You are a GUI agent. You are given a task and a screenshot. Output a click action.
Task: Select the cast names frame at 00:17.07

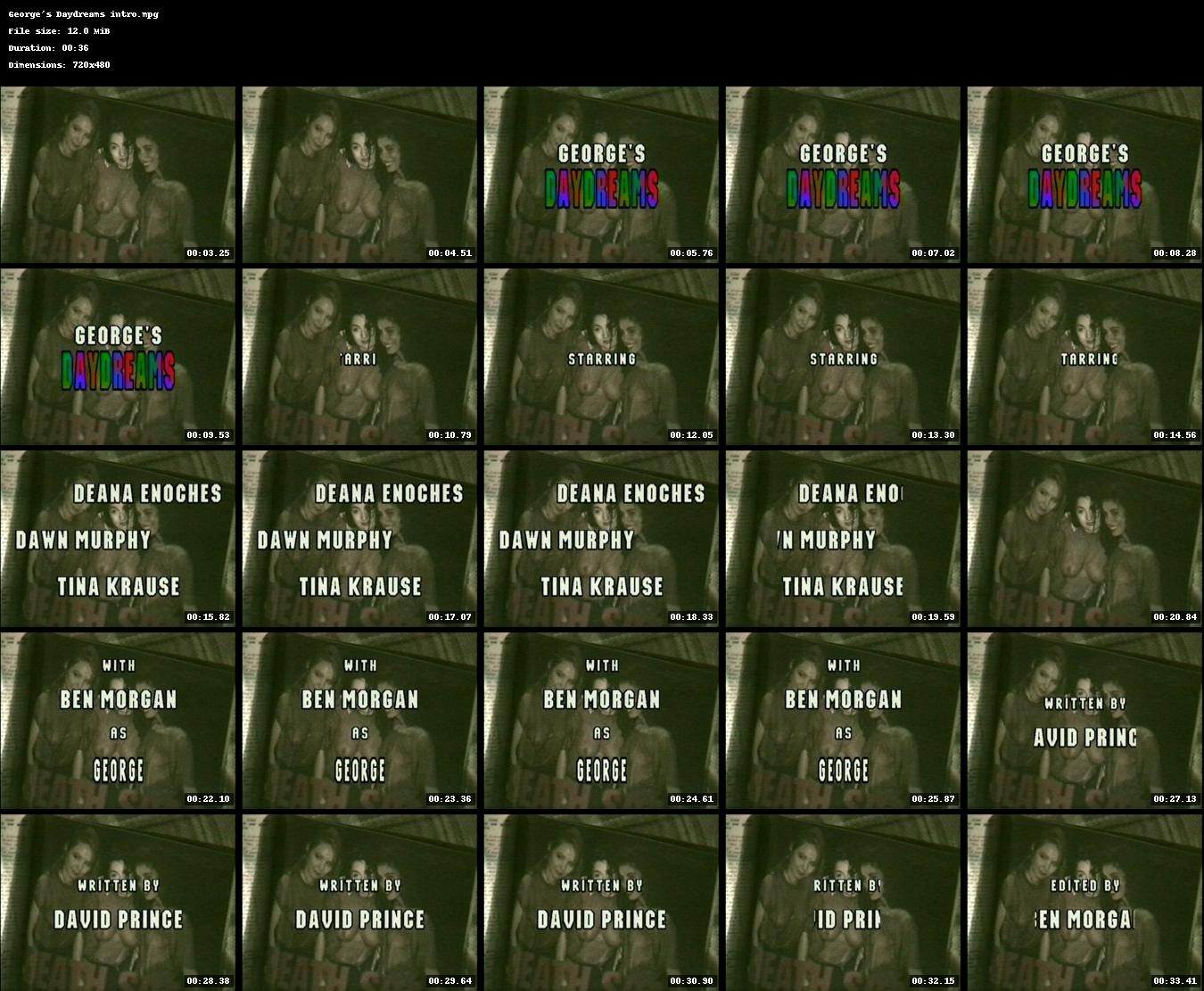[359, 539]
